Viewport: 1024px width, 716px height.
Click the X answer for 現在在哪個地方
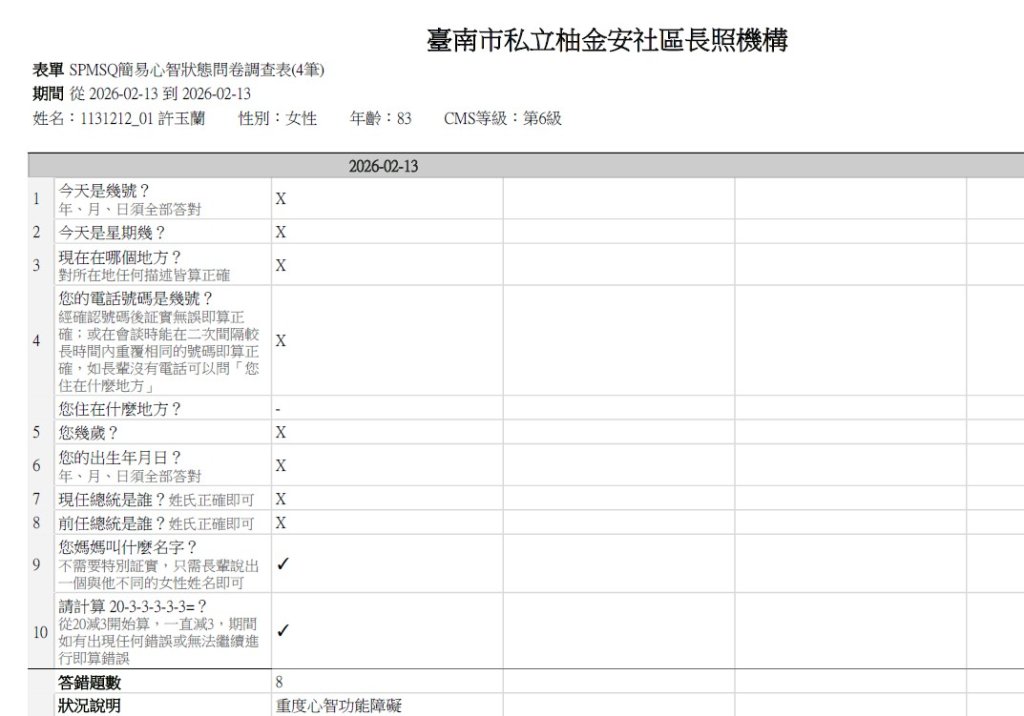tap(281, 265)
